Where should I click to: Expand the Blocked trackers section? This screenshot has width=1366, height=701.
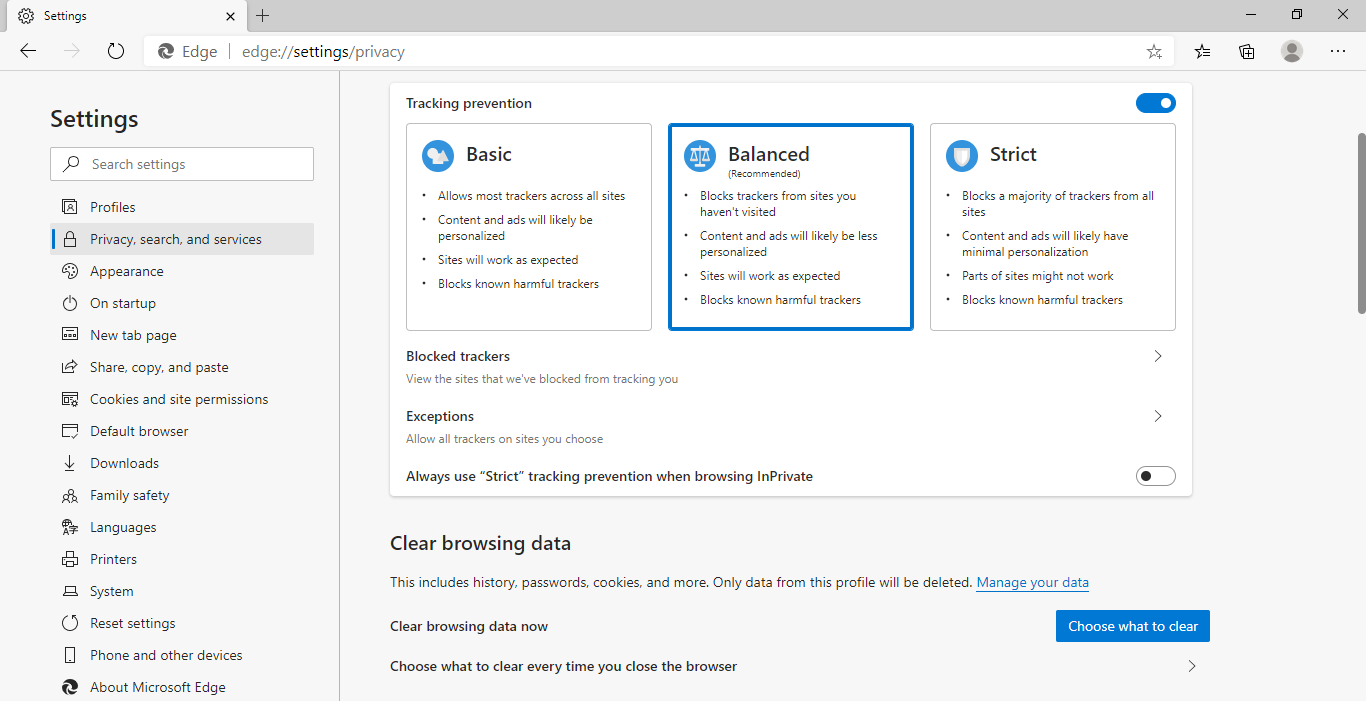click(1158, 356)
